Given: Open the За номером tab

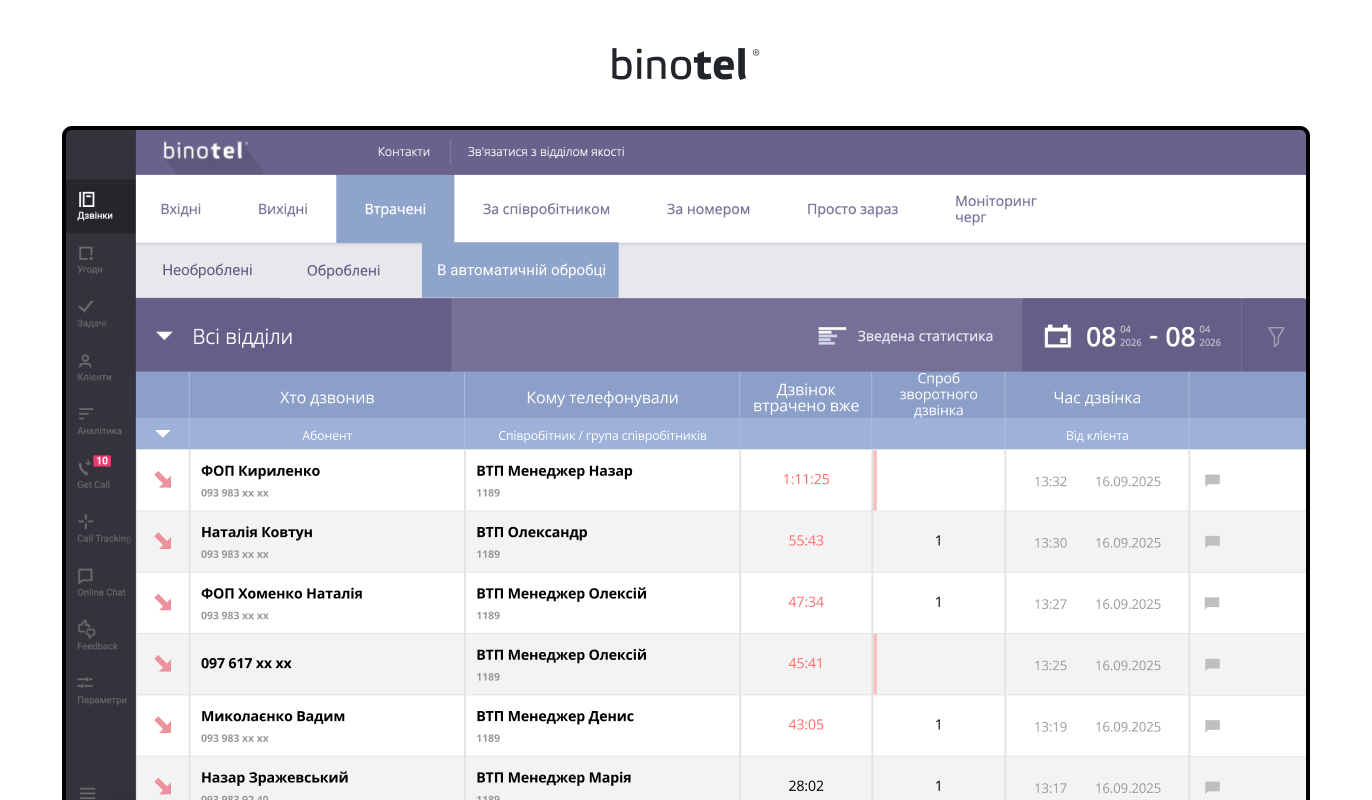Looking at the screenshot, I should point(708,209).
